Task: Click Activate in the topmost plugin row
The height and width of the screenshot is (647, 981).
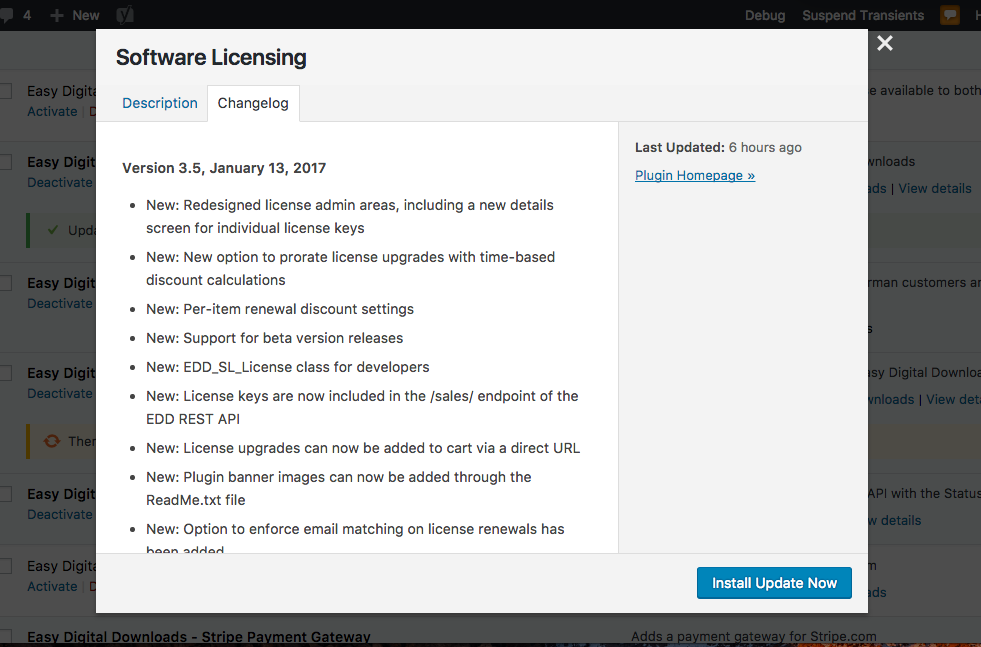Action: [x=52, y=111]
